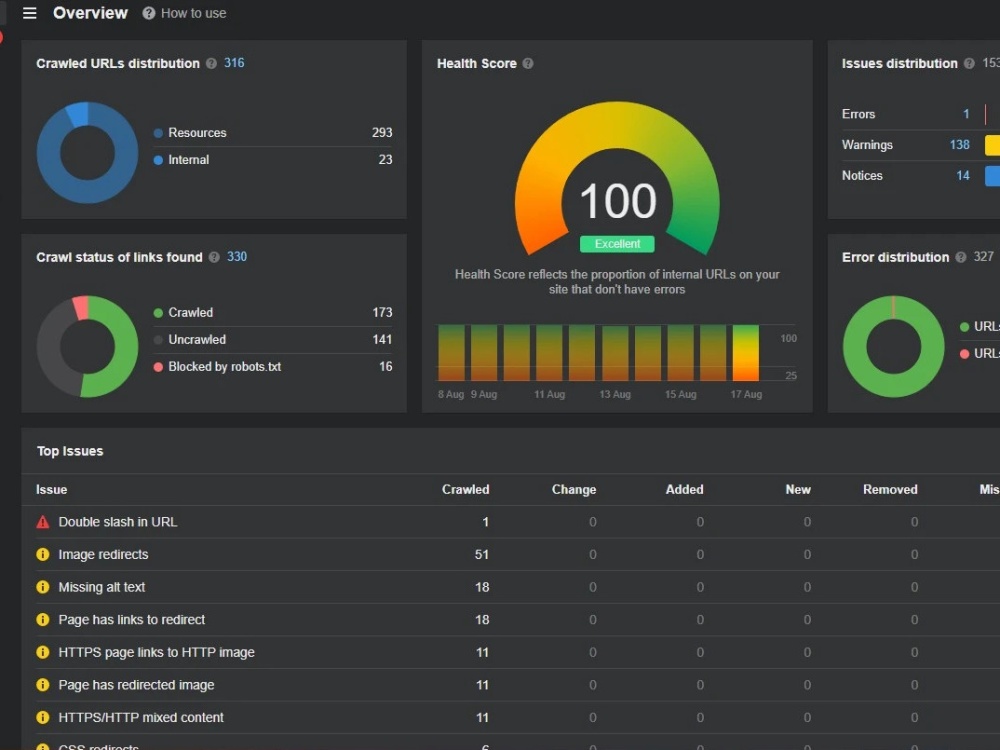Sort by Crawled column header
The width and height of the screenshot is (1000, 750).
[466, 490]
